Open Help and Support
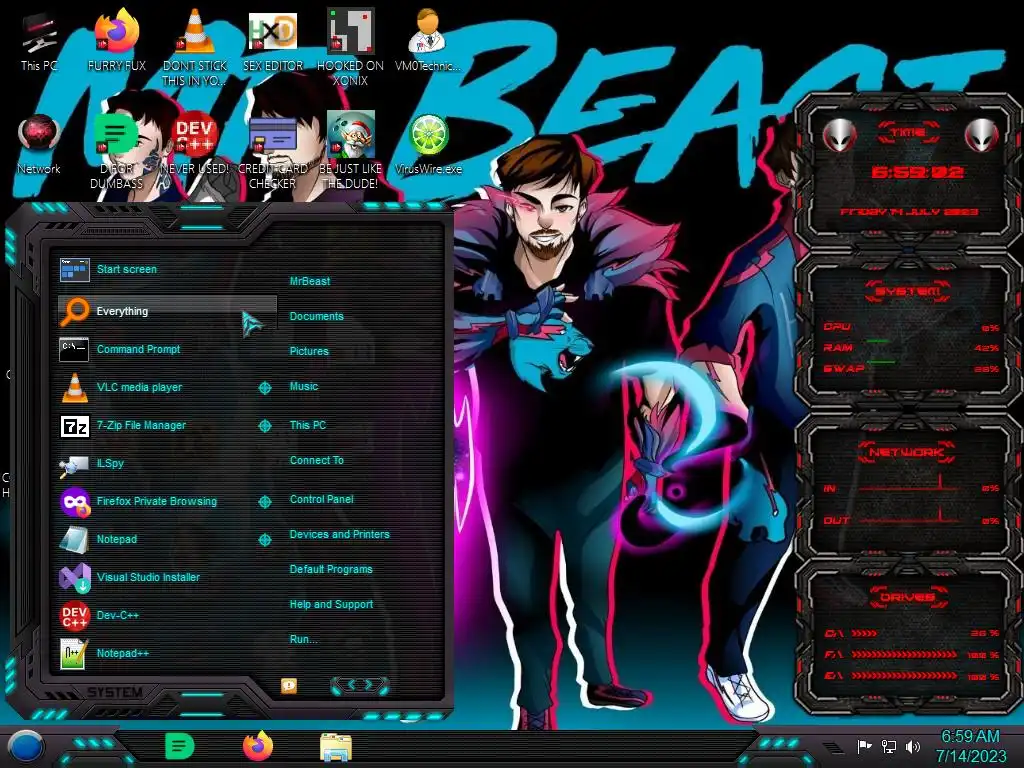 (x=331, y=605)
